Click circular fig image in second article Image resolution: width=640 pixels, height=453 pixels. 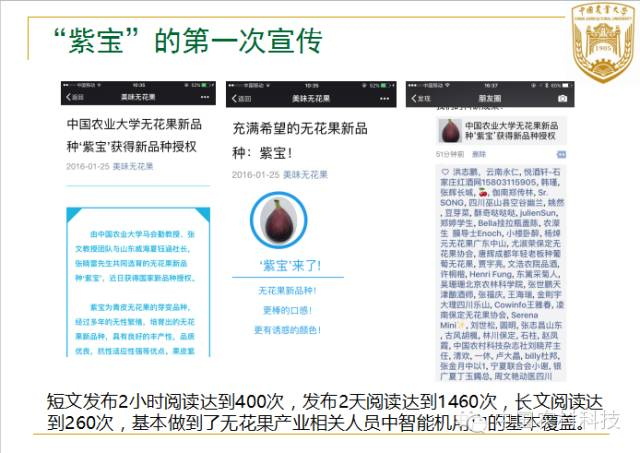pyautogui.click(x=278, y=220)
